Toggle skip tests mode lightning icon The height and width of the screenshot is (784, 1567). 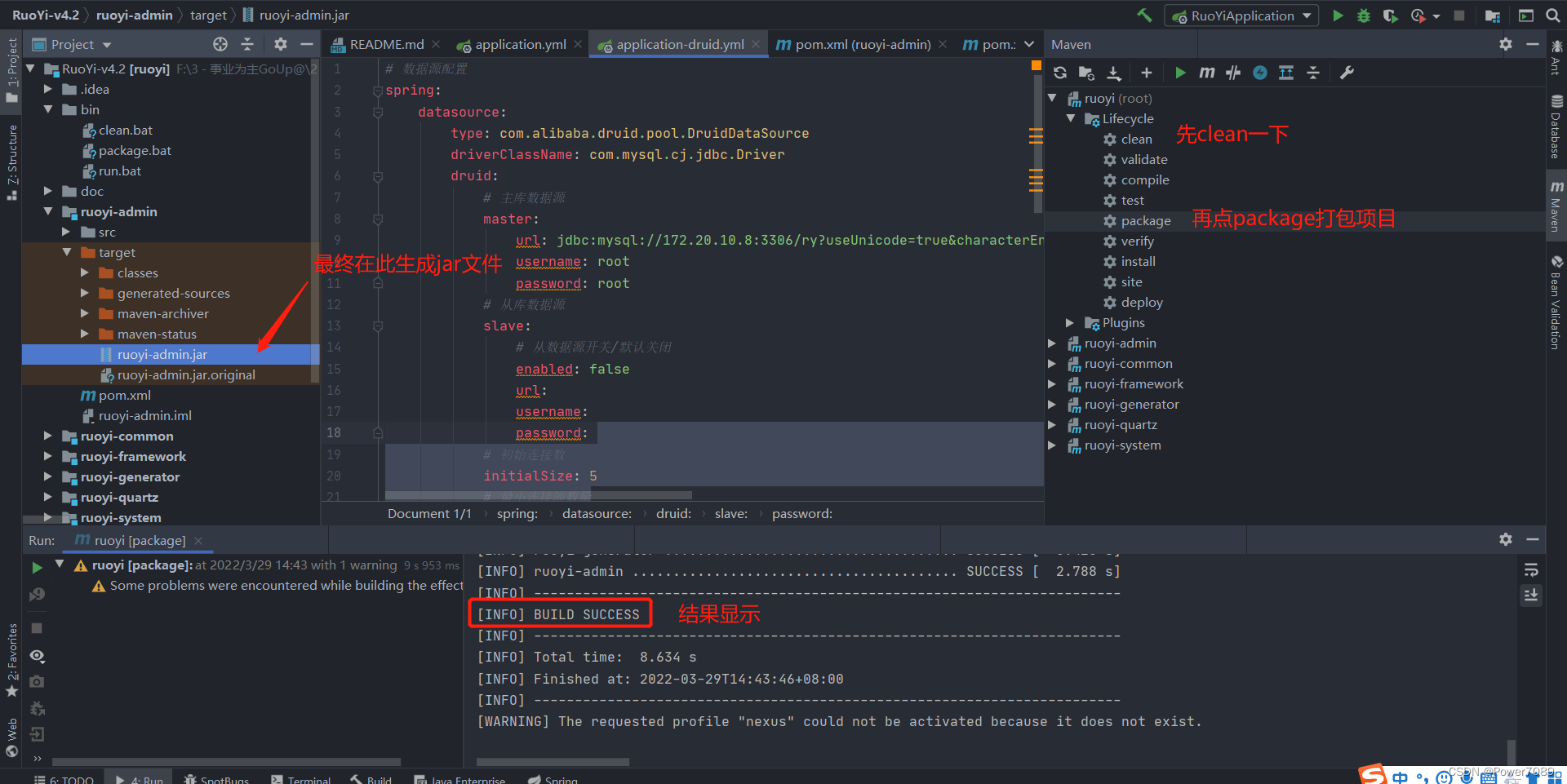[1260, 73]
